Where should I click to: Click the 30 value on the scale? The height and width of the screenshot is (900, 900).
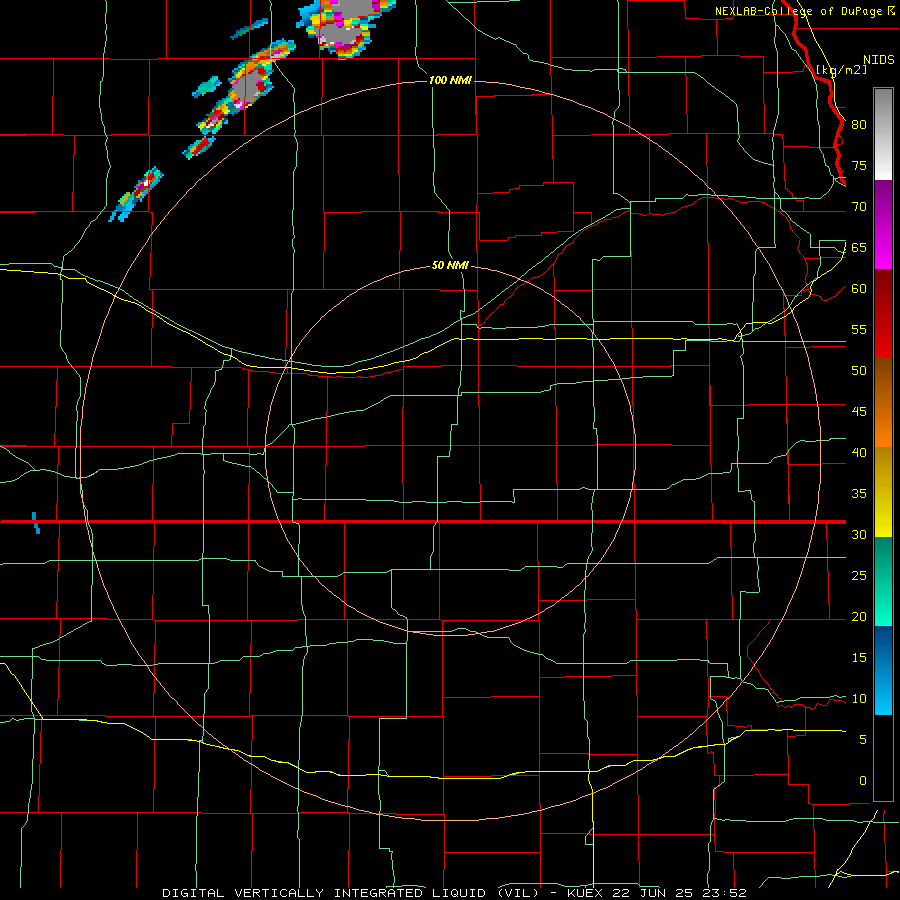coord(859,534)
